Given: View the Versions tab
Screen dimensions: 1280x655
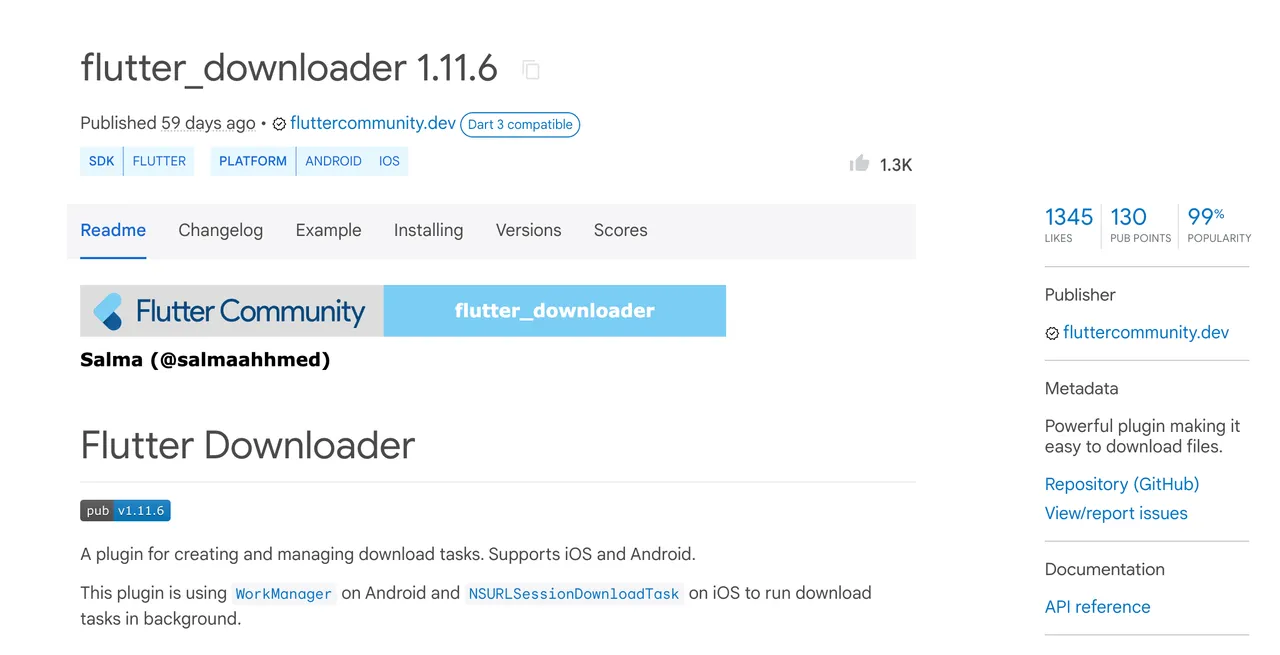Looking at the screenshot, I should pyautogui.click(x=528, y=230).
